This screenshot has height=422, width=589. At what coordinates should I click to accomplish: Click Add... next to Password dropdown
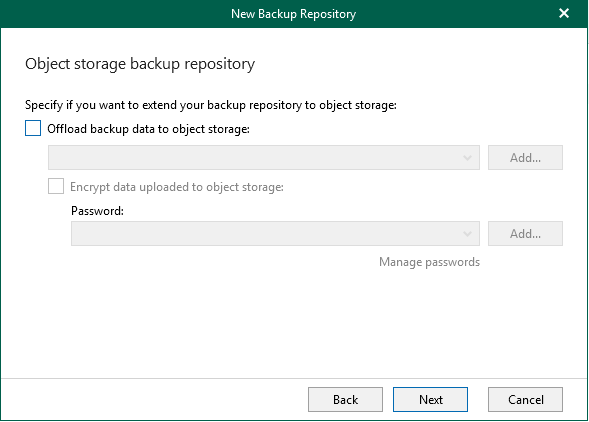(525, 233)
